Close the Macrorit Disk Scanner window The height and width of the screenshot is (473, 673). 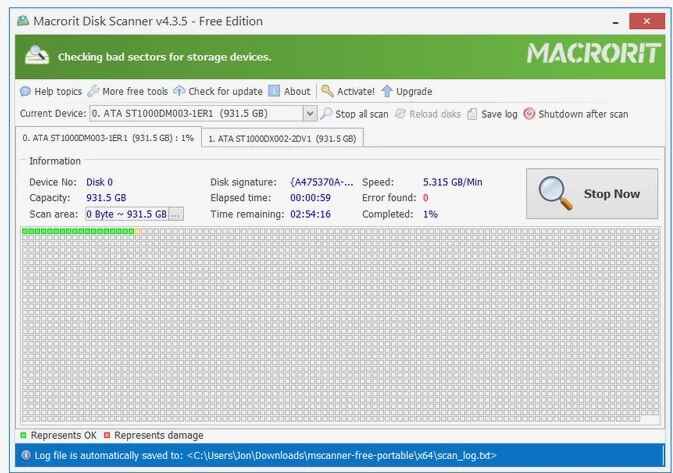pos(647,21)
